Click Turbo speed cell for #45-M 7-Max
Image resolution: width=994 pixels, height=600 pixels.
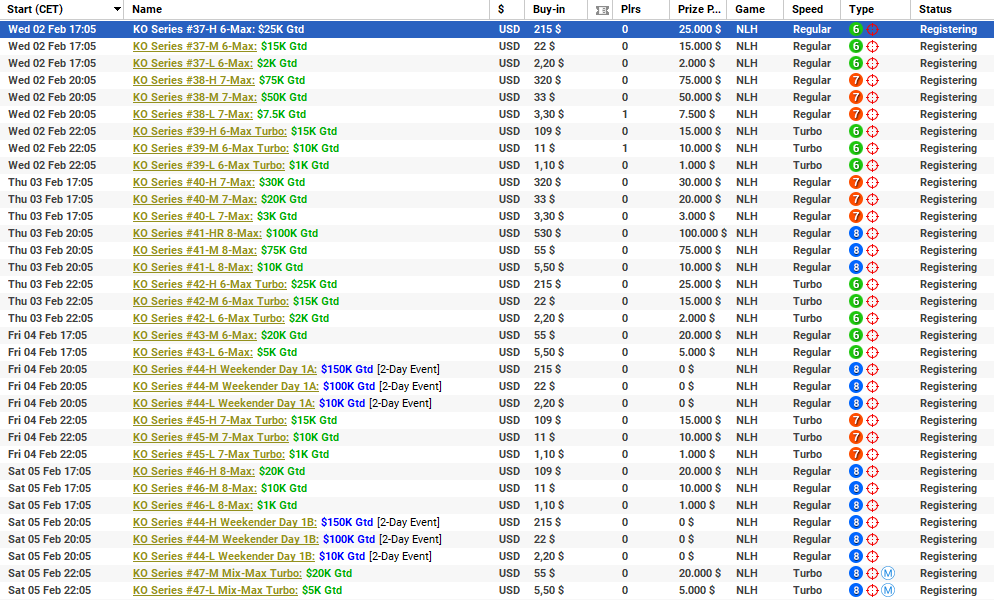tap(807, 438)
